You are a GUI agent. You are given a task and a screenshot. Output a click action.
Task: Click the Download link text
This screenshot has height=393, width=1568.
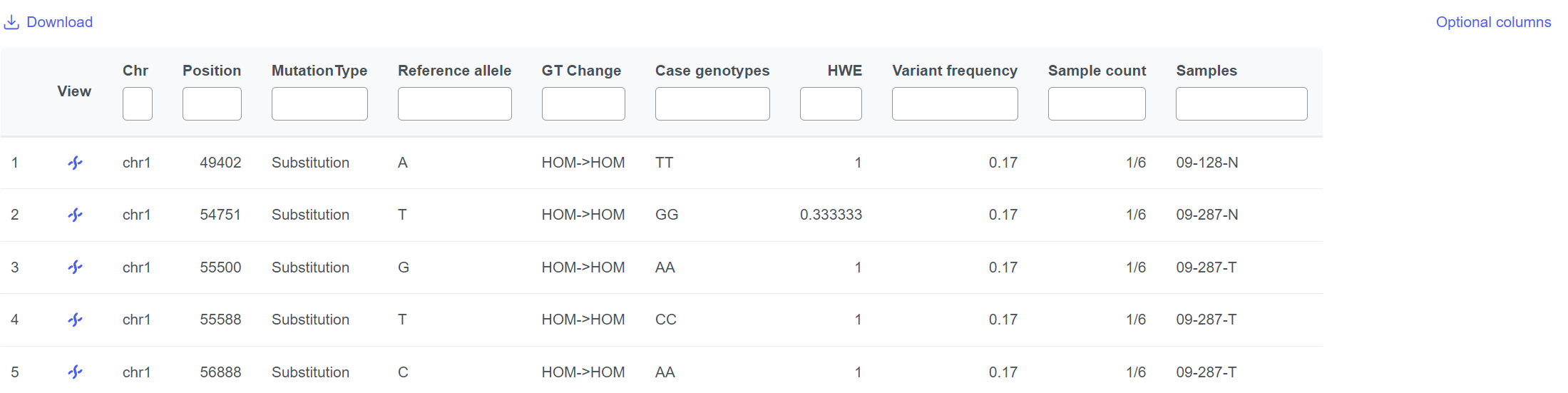[59, 22]
